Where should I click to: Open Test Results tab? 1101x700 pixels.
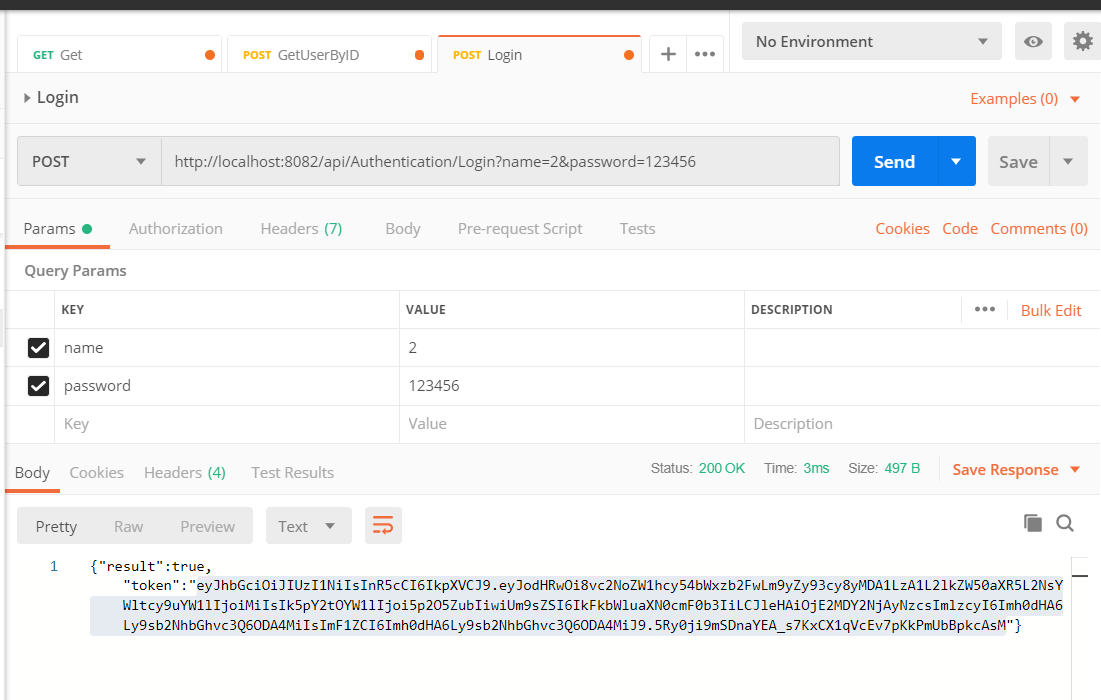coord(293,473)
